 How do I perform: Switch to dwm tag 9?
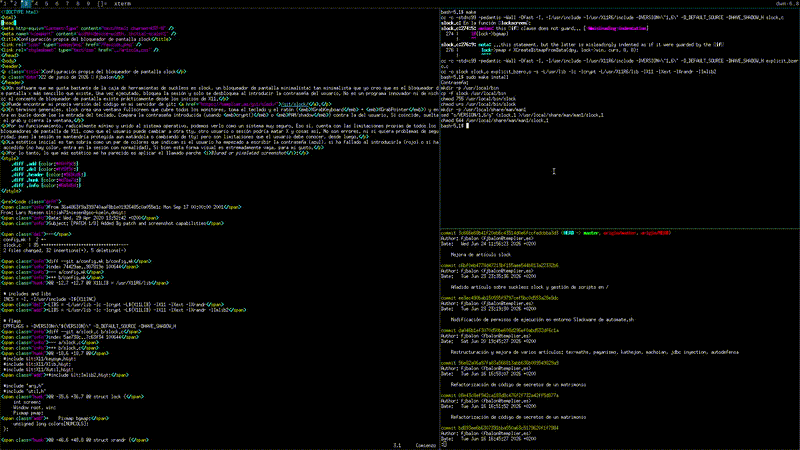coord(88,3)
